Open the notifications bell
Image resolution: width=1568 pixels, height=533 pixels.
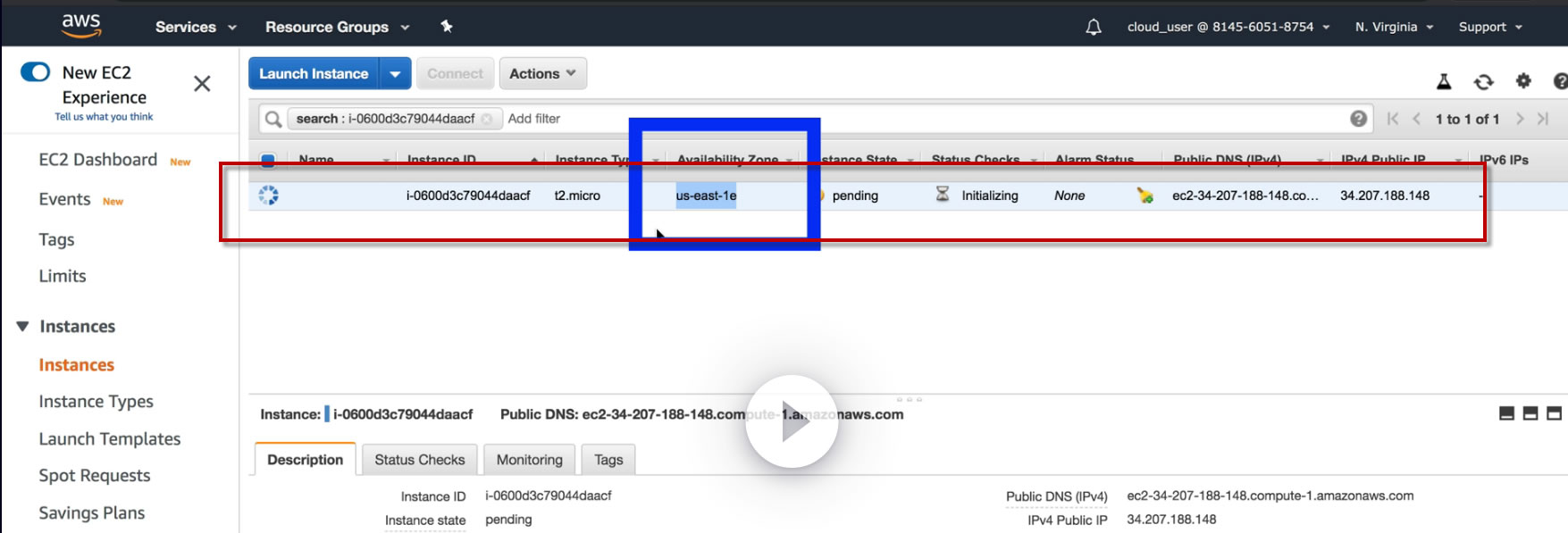(x=1093, y=28)
